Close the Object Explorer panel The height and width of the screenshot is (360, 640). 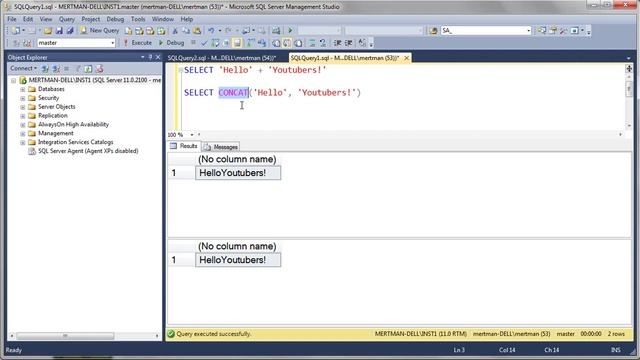[x=158, y=57]
